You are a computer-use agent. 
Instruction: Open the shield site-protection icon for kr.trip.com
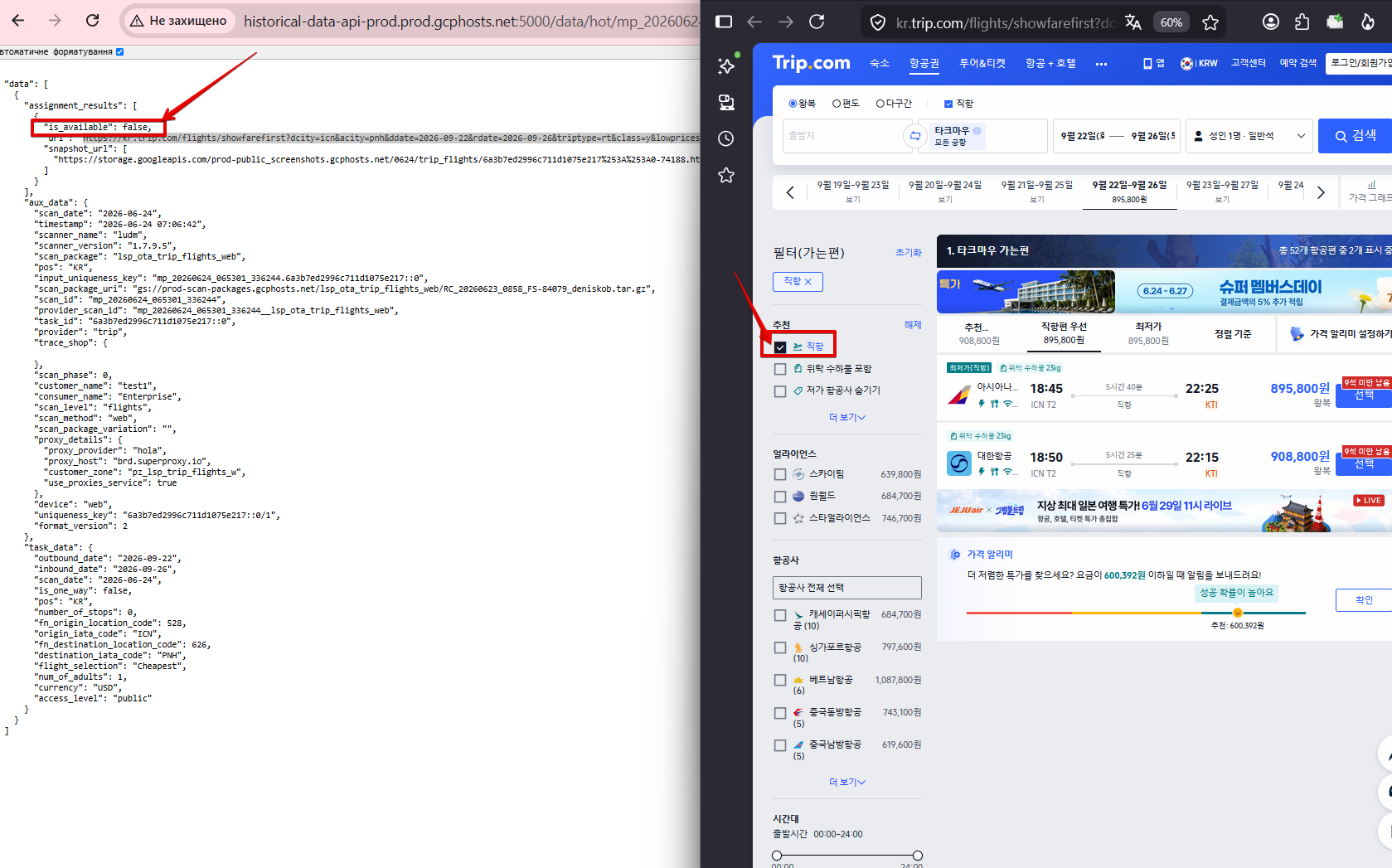878,22
